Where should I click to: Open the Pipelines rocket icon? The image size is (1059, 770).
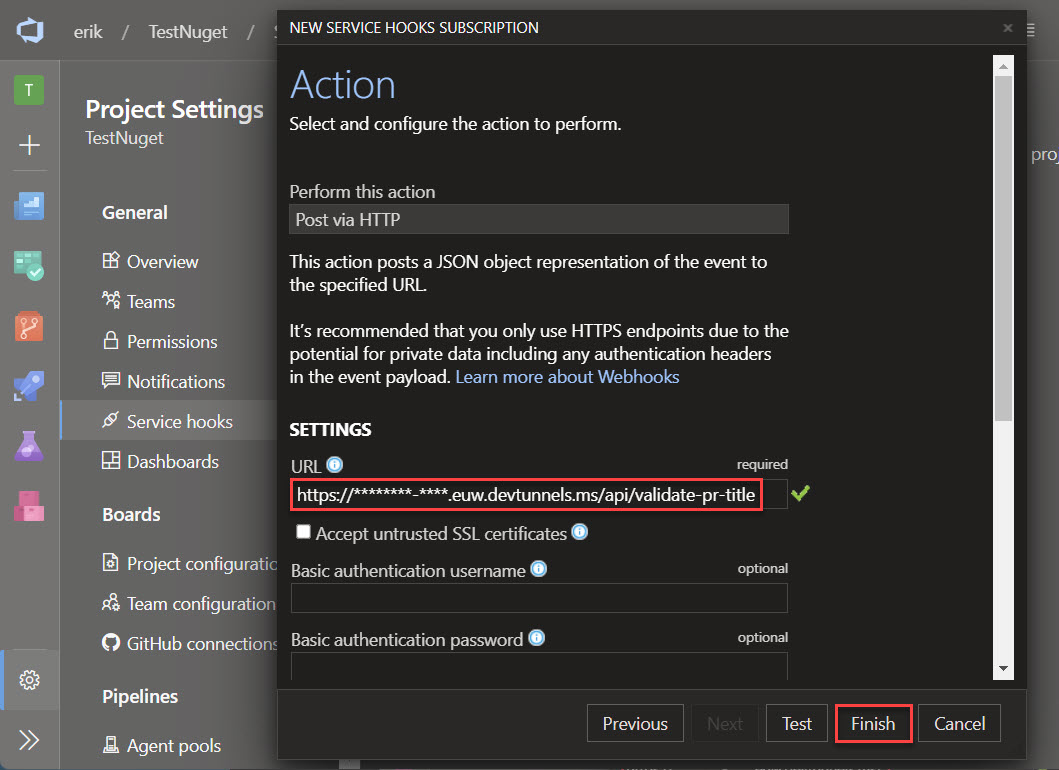point(29,386)
